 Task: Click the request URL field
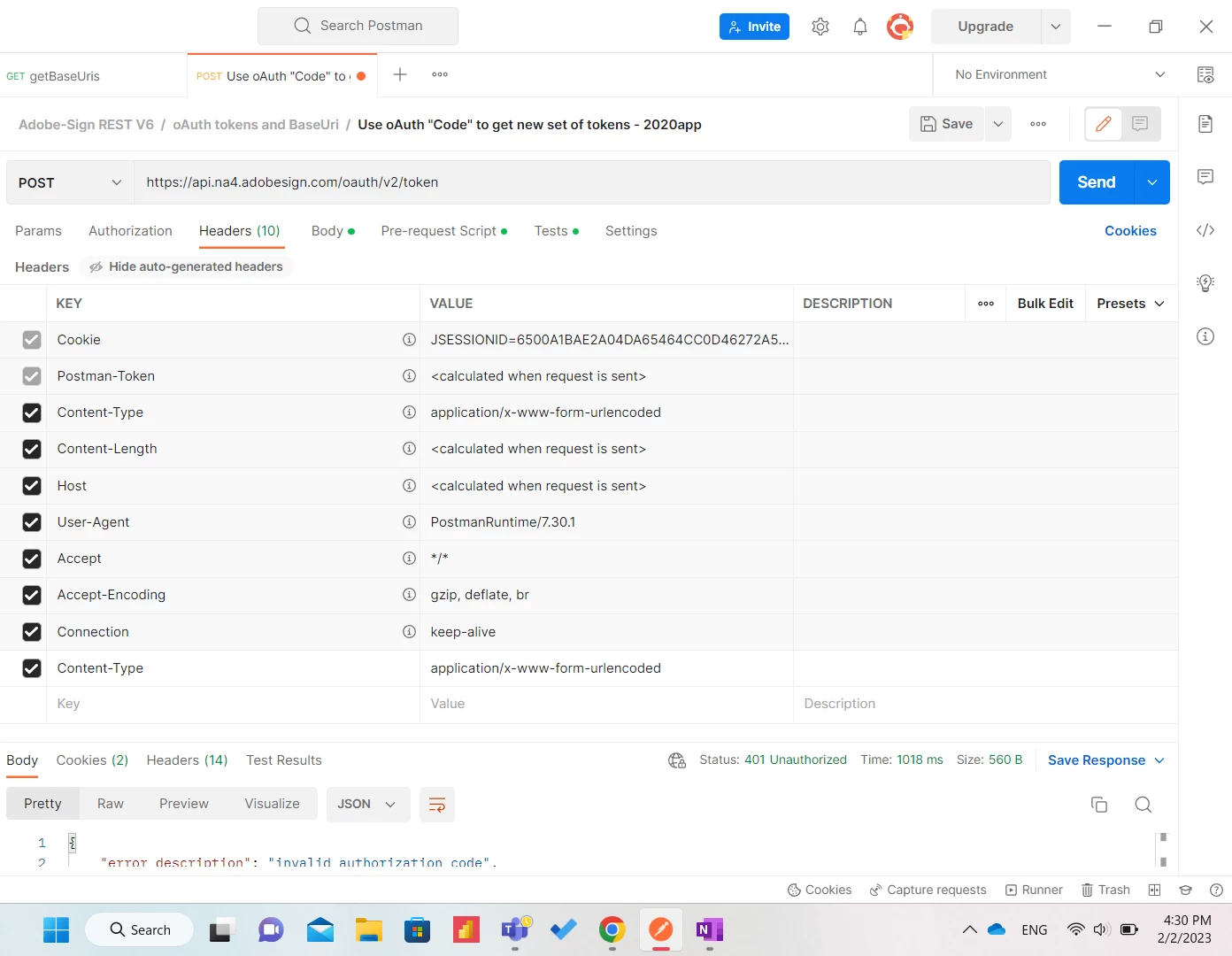(x=592, y=182)
